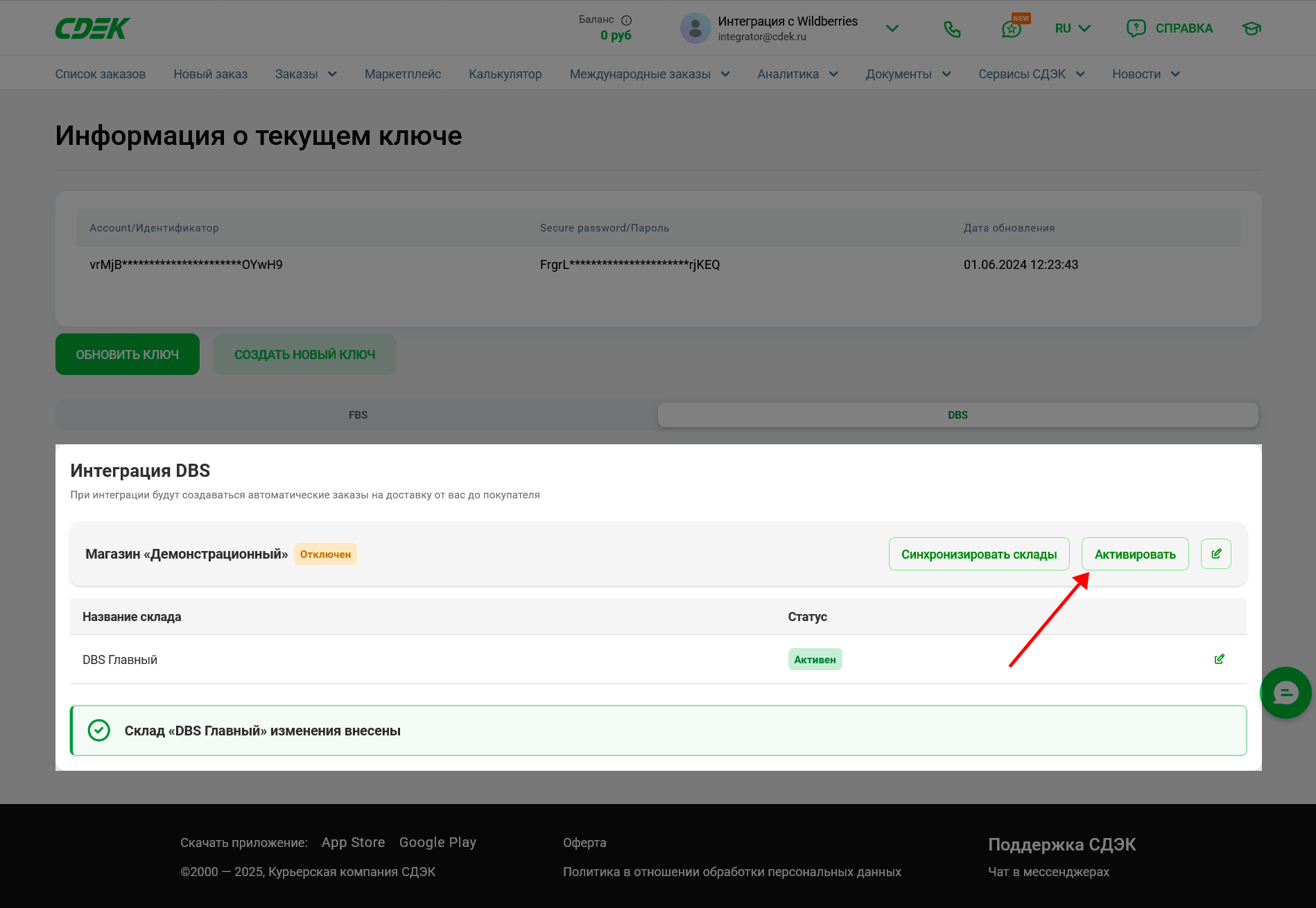The width and height of the screenshot is (1316, 908).
Task: Expand Сервисы СДЭК menu
Action: [1032, 74]
